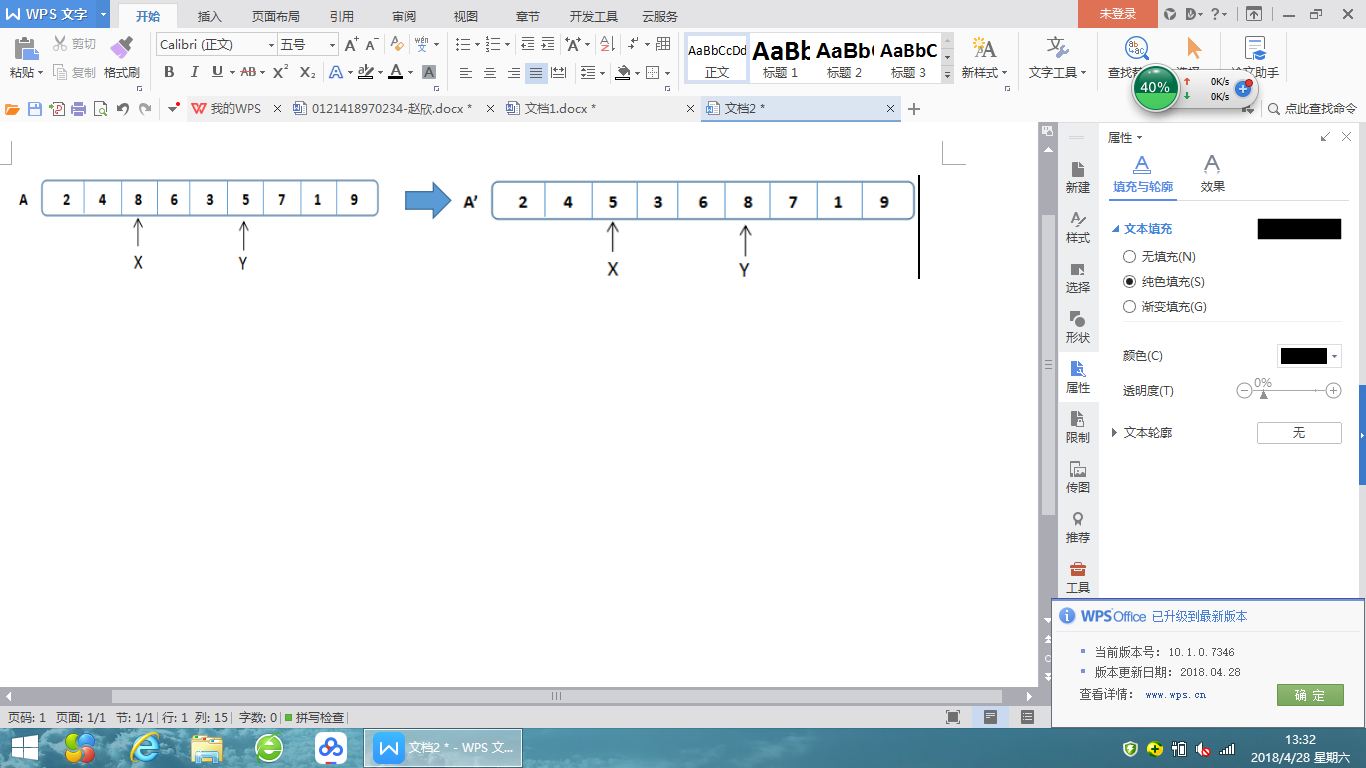Open the 工具 toolbox sidebar icon
This screenshot has height=768, width=1366.
(1077, 577)
